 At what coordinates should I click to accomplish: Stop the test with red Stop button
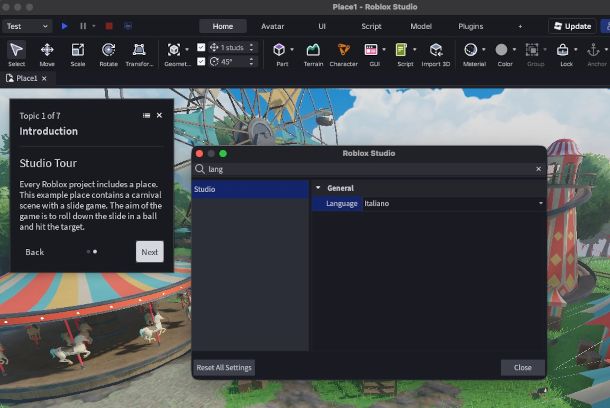[109, 26]
